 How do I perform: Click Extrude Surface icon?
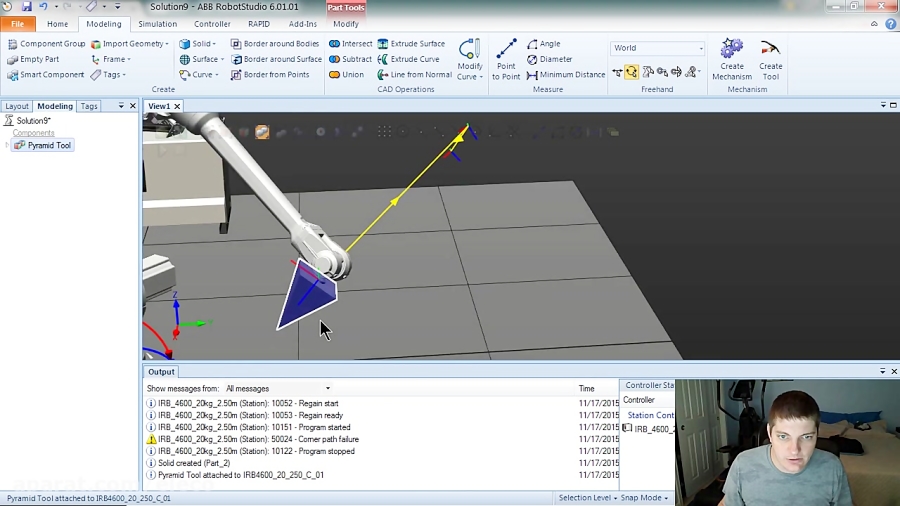click(x=383, y=44)
